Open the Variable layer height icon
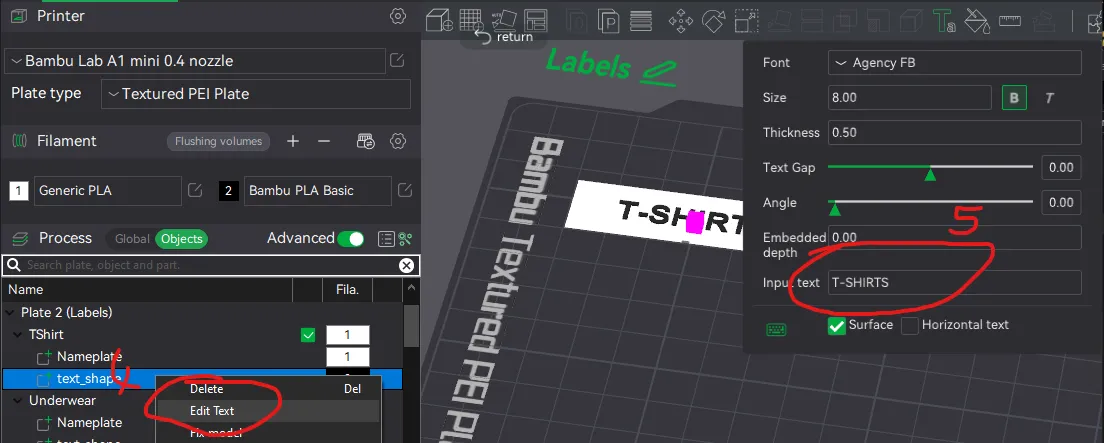The image size is (1104, 443). [x=641, y=20]
